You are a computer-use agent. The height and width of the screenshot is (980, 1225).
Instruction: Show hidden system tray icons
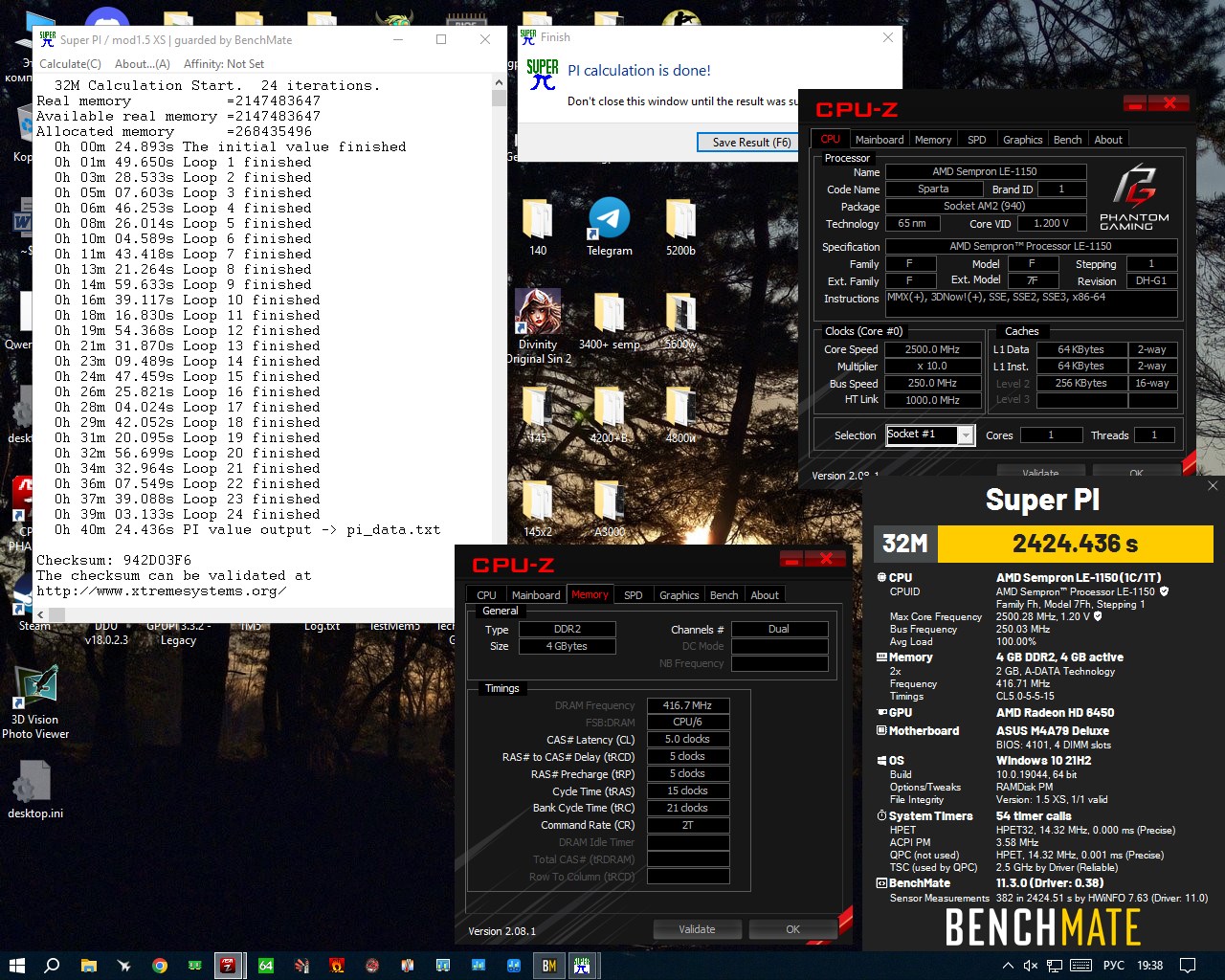1007,965
